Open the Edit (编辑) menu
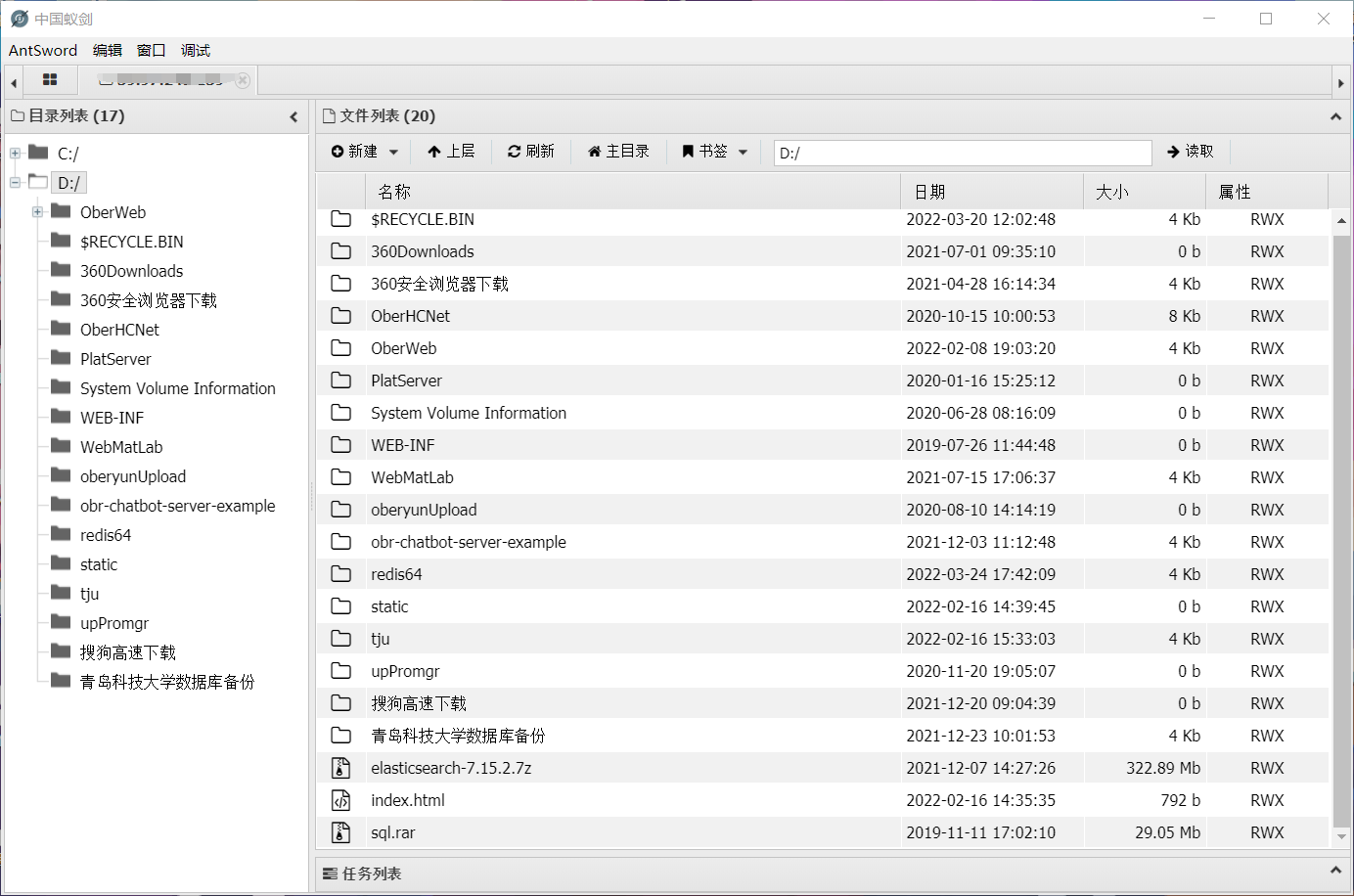The width and height of the screenshot is (1354, 896). point(108,51)
